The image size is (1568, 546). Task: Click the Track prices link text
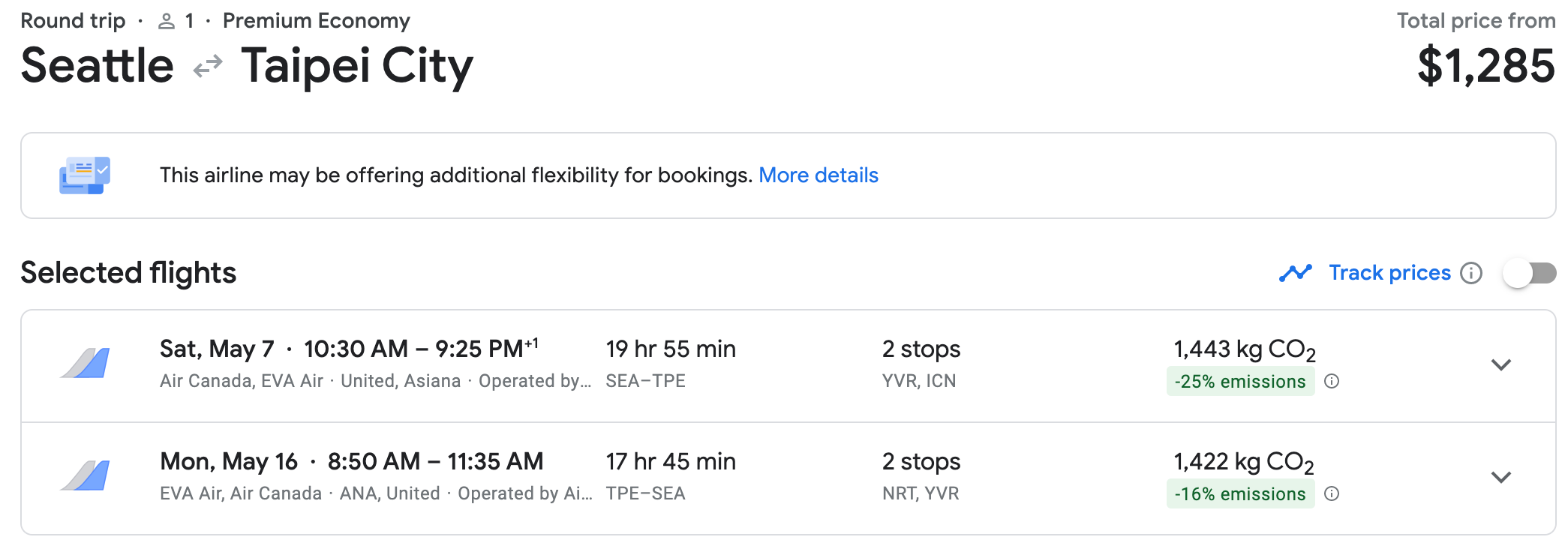pos(1389,273)
